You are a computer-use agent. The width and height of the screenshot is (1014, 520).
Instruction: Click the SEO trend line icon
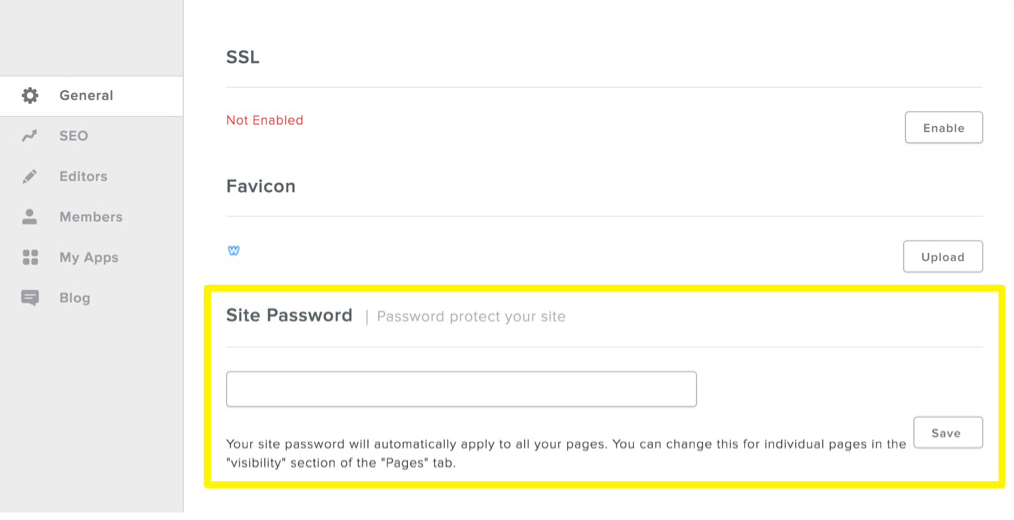pyautogui.click(x=30, y=136)
